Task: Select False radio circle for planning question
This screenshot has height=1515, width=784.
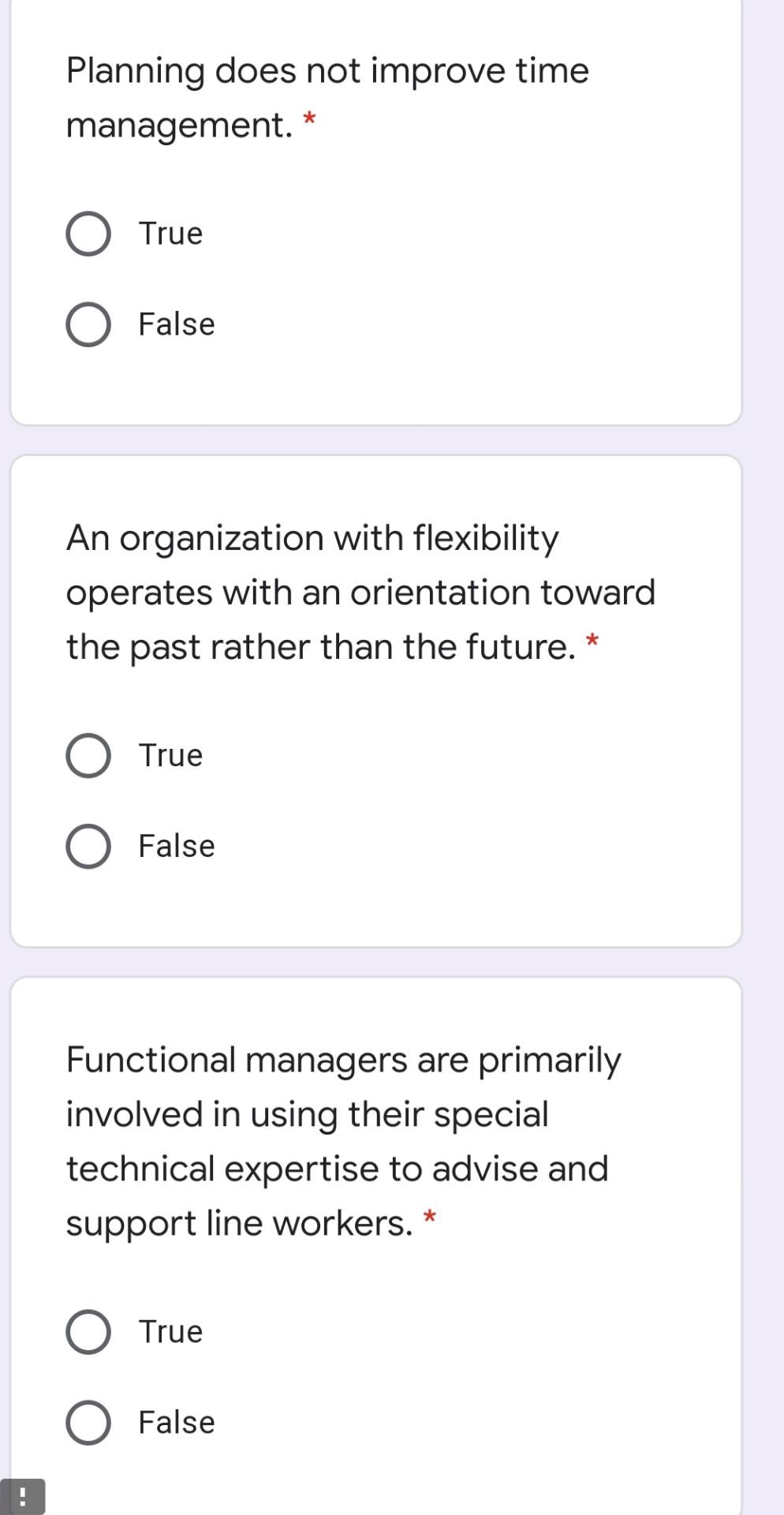Action: pos(88,325)
